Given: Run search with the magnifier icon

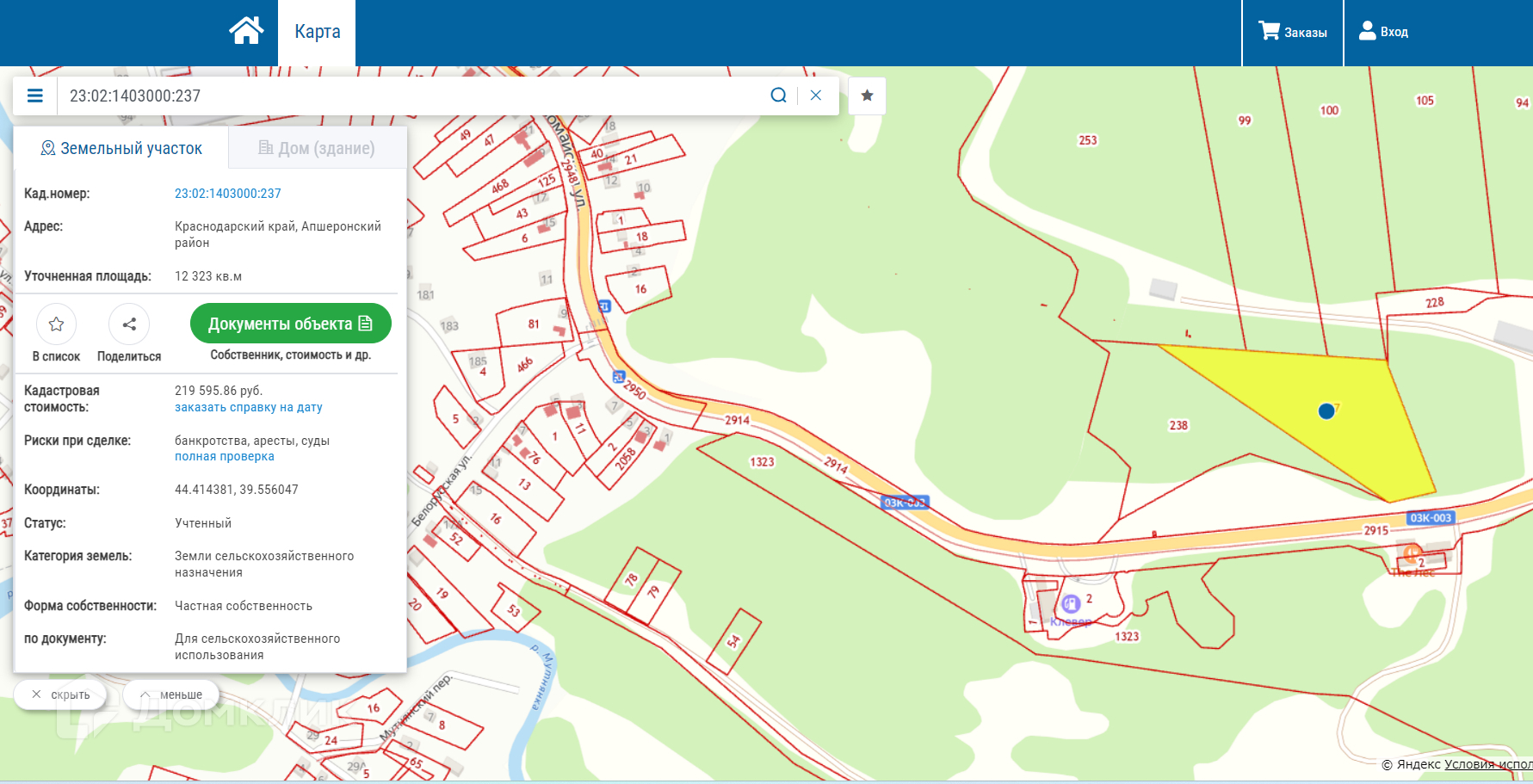Looking at the screenshot, I should [x=778, y=96].
